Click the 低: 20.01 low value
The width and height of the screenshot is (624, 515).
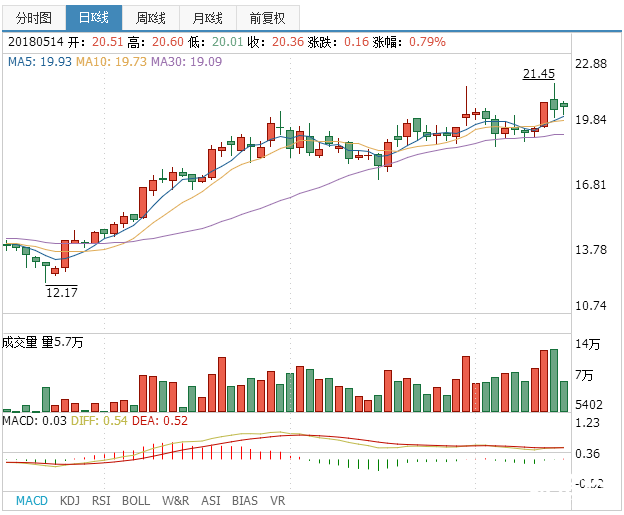[215, 42]
